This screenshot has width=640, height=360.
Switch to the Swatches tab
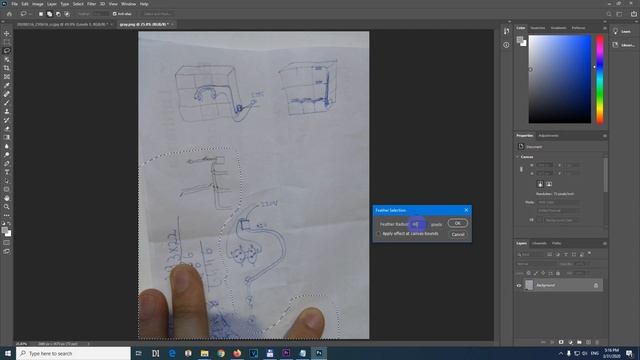[x=538, y=28]
